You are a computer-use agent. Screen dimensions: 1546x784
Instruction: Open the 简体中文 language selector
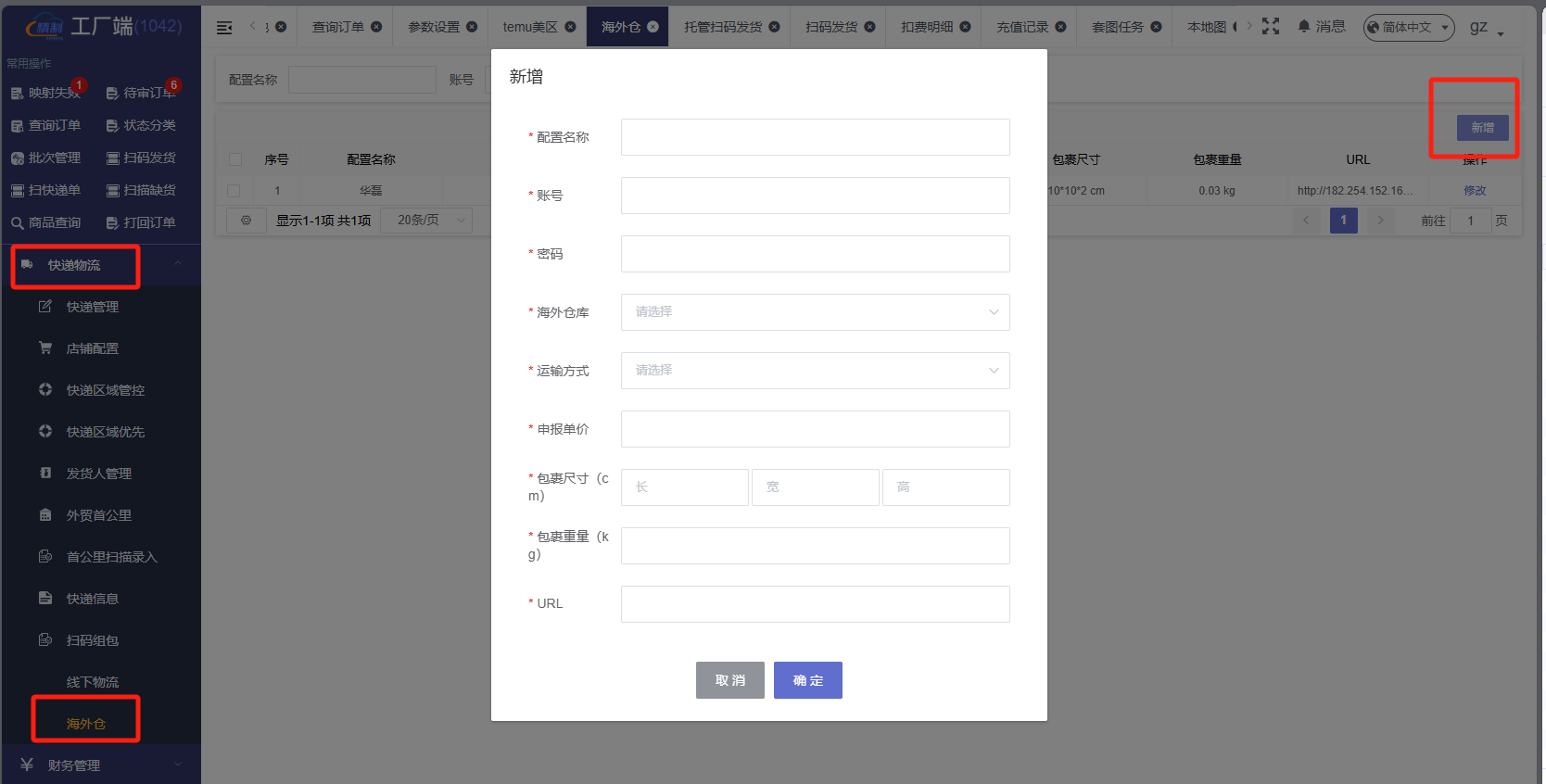pos(1408,28)
